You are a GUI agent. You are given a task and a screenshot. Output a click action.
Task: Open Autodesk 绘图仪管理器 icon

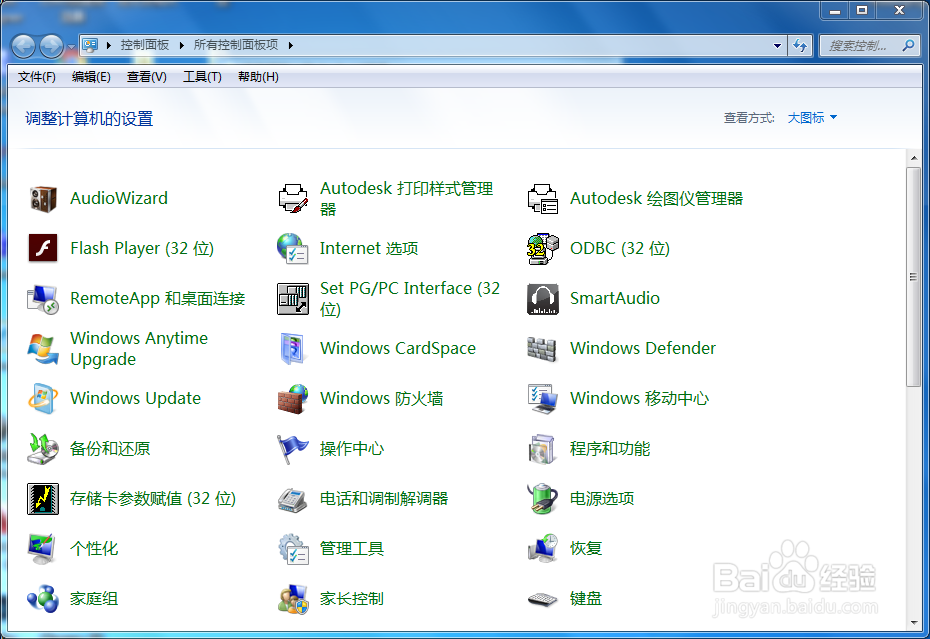(x=543, y=199)
